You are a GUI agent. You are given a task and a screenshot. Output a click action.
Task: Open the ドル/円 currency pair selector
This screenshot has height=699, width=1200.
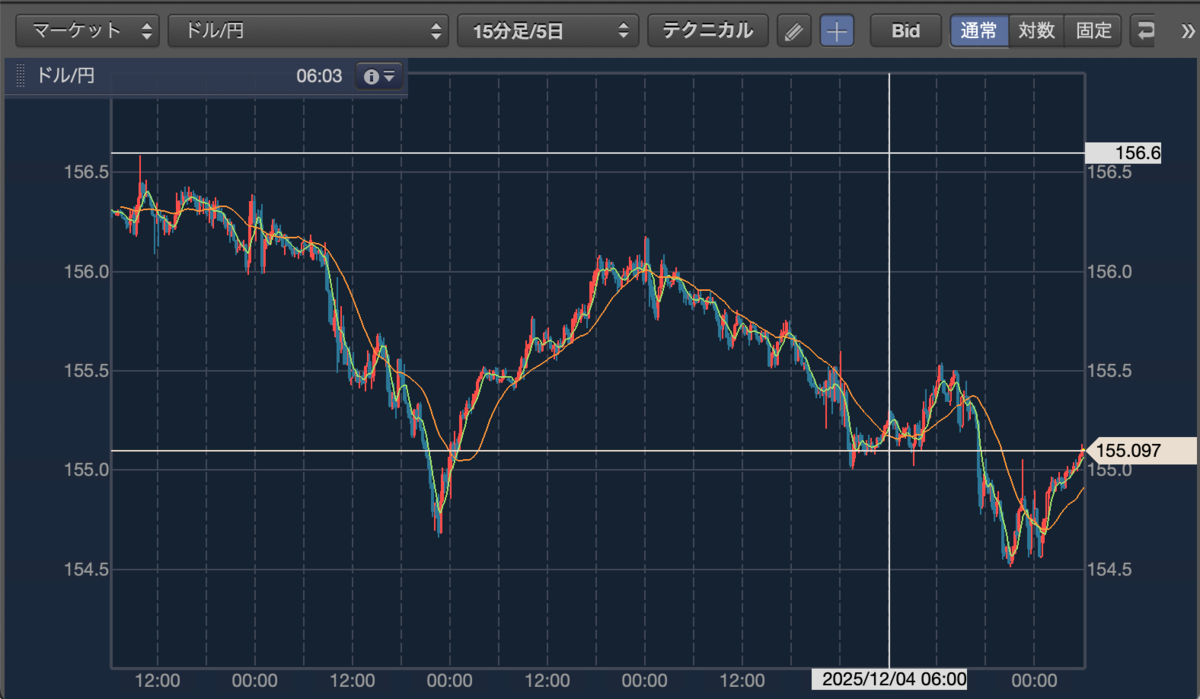308,30
